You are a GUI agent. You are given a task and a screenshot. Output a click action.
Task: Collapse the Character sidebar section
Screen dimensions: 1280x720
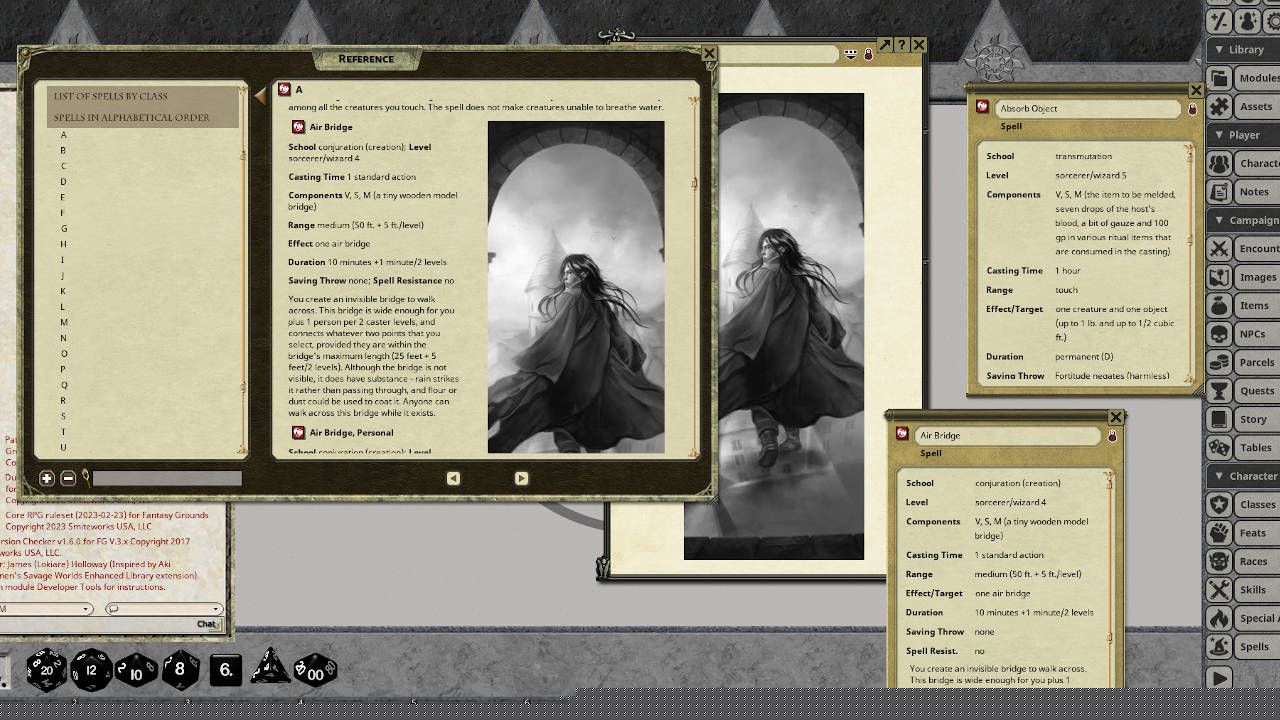(1219, 476)
